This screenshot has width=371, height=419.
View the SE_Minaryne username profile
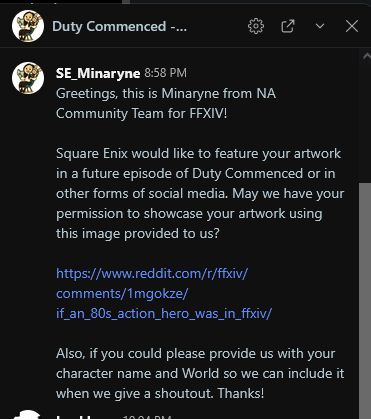[x=98, y=73]
